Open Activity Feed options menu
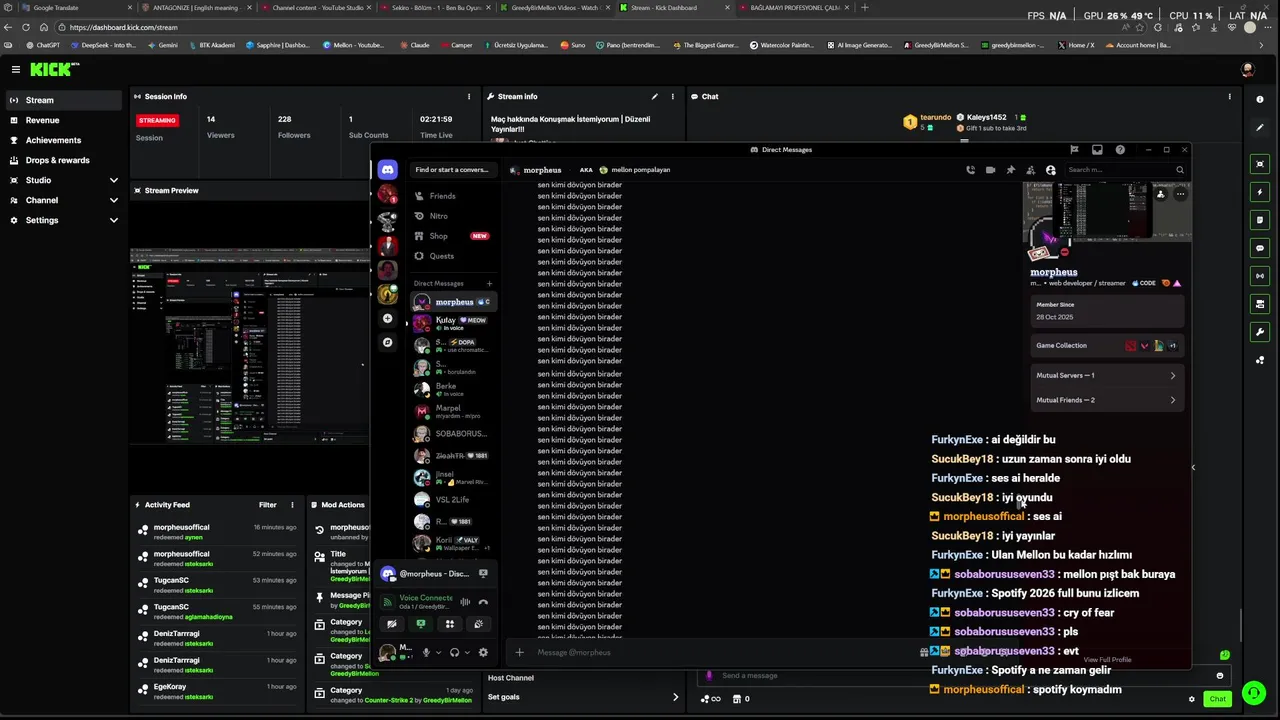1280x720 pixels. coord(292,505)
